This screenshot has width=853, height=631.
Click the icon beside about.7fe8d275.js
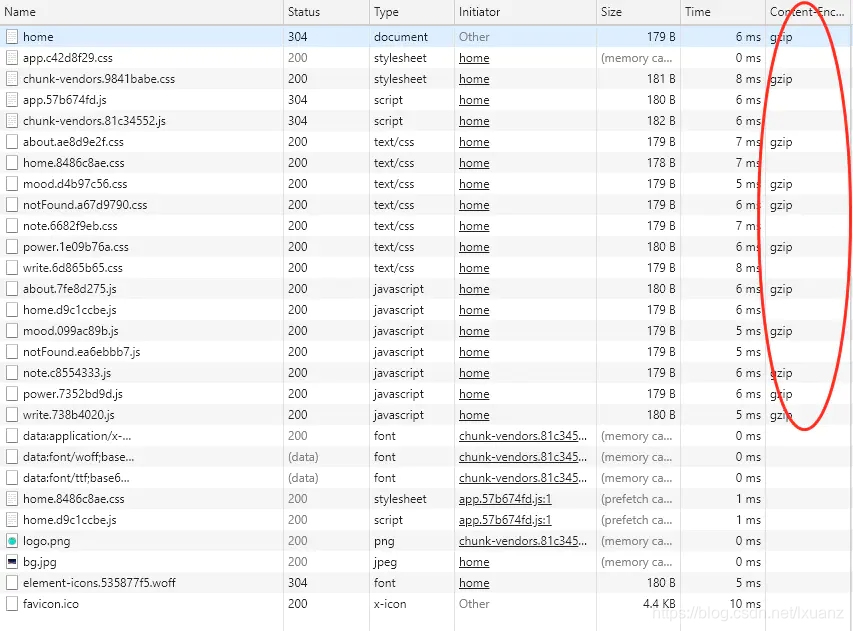[x=11, y=289]
